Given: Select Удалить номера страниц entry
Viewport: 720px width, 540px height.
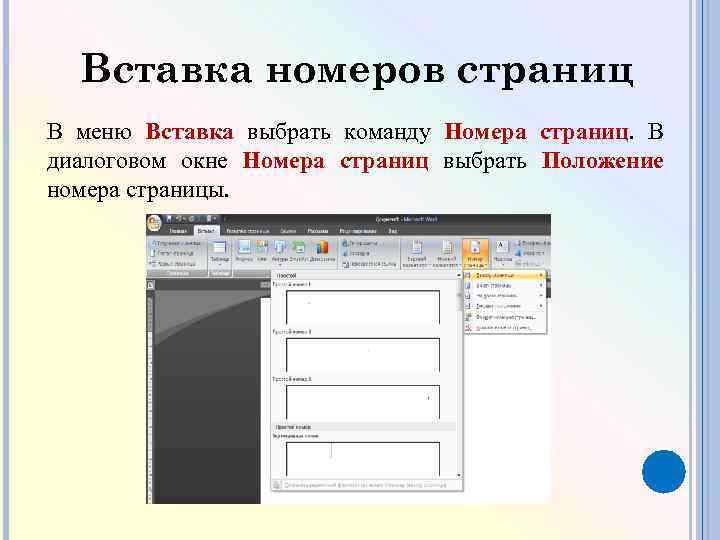Looking at the screenshot, I should click(505, 327).
